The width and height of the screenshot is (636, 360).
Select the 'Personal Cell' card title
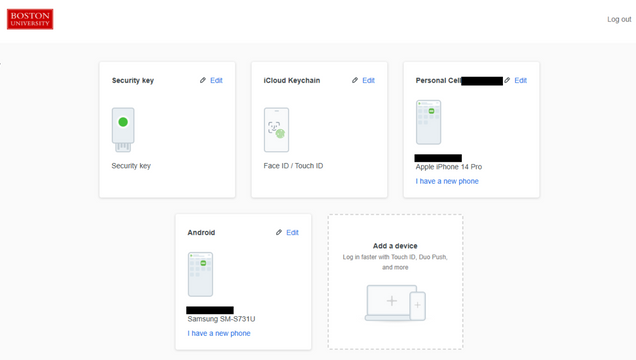(438, 80)
